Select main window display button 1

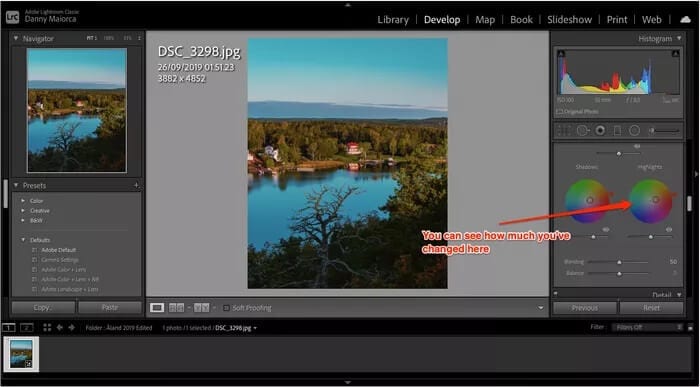[8, 328]
